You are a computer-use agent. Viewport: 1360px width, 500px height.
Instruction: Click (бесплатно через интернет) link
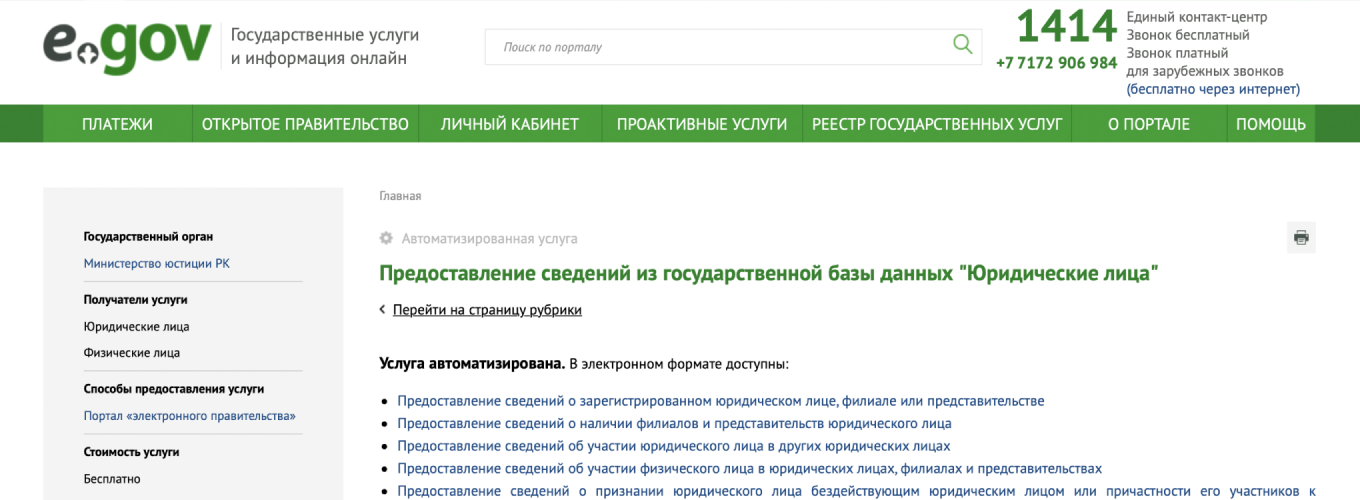[1213, 89]
